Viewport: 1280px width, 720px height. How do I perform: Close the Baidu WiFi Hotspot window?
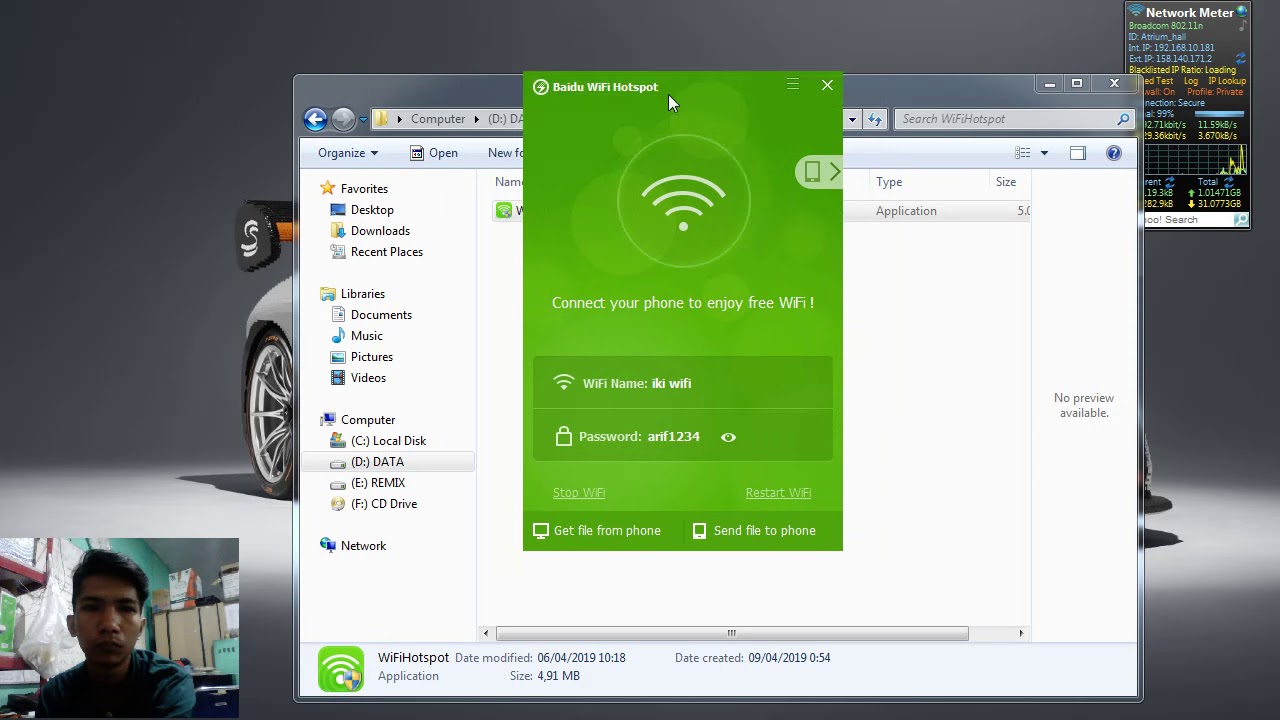point(827,85)
